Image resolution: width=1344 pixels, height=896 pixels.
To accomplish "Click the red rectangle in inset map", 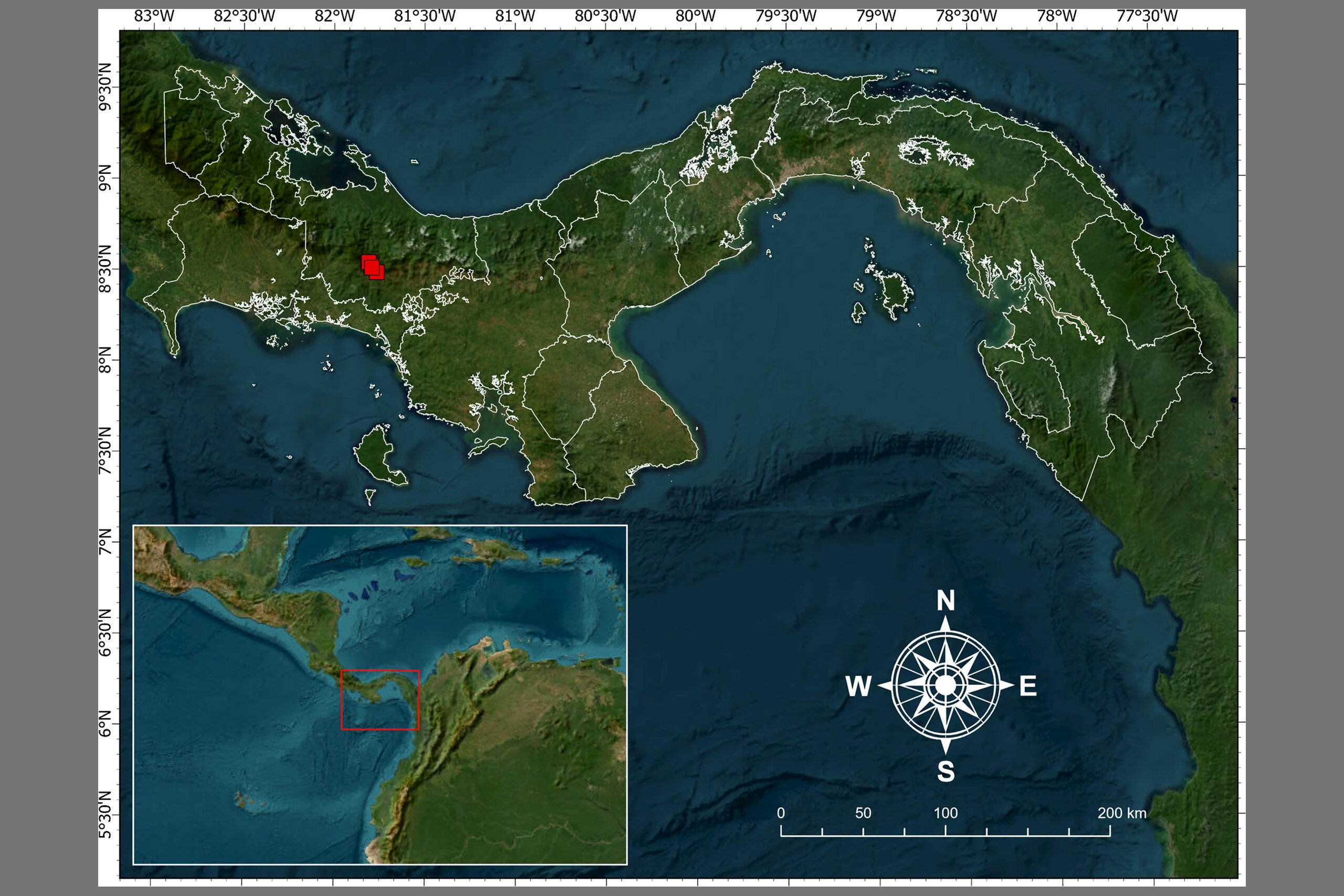I will coord(380,700).
